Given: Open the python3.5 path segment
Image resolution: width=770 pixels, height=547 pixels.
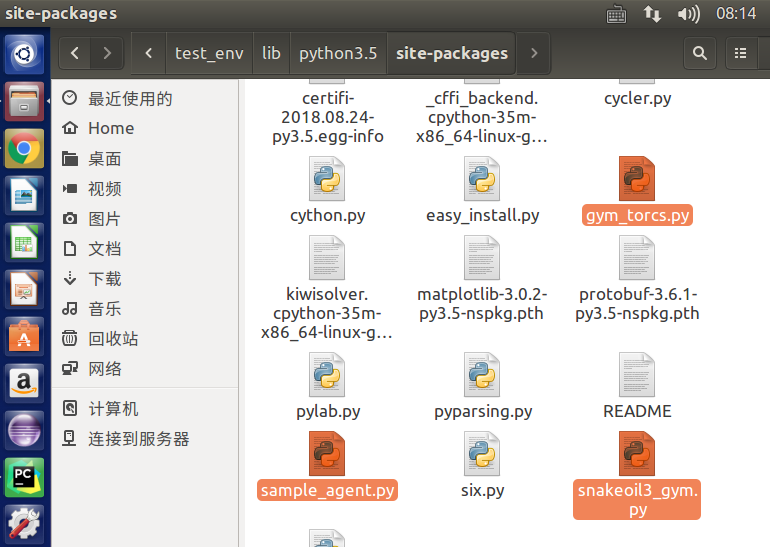Looking at the screenshot, I should (x=338, y=53).
